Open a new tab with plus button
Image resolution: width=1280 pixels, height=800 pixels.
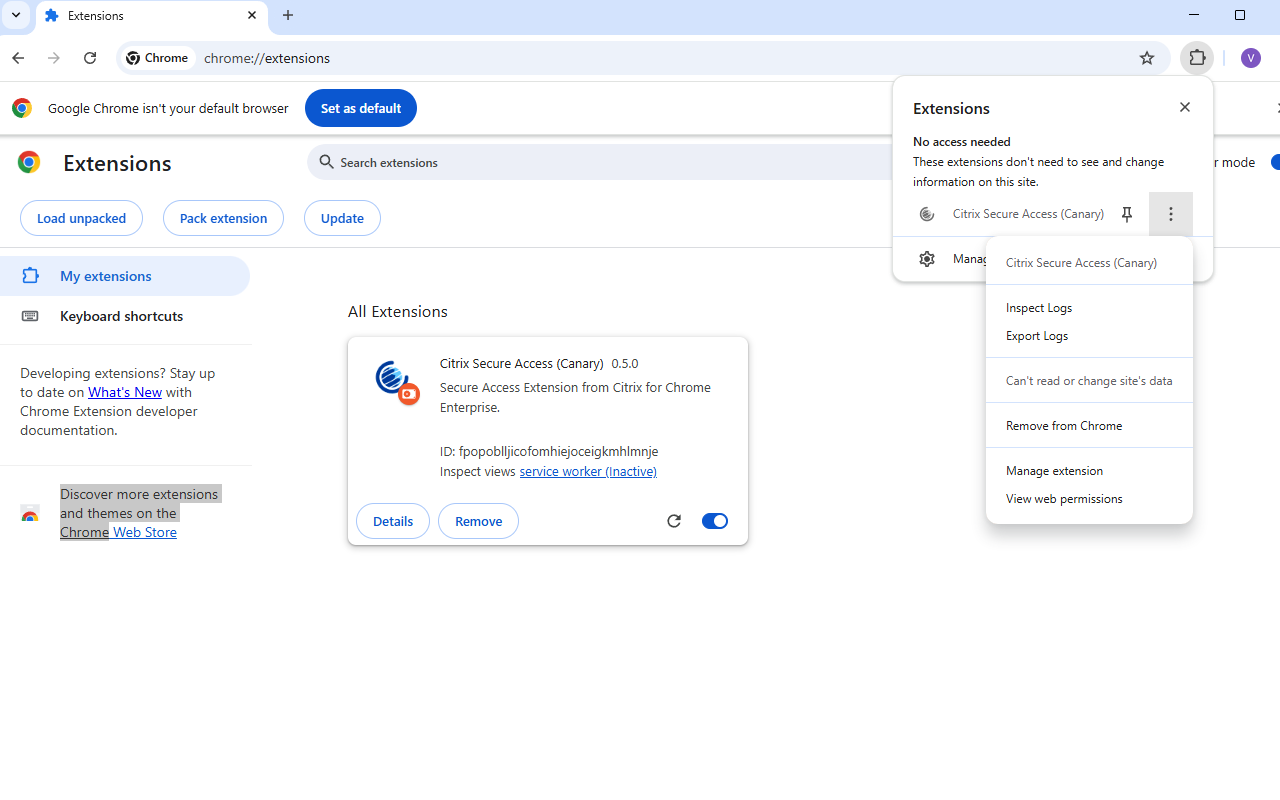point(288,15)
